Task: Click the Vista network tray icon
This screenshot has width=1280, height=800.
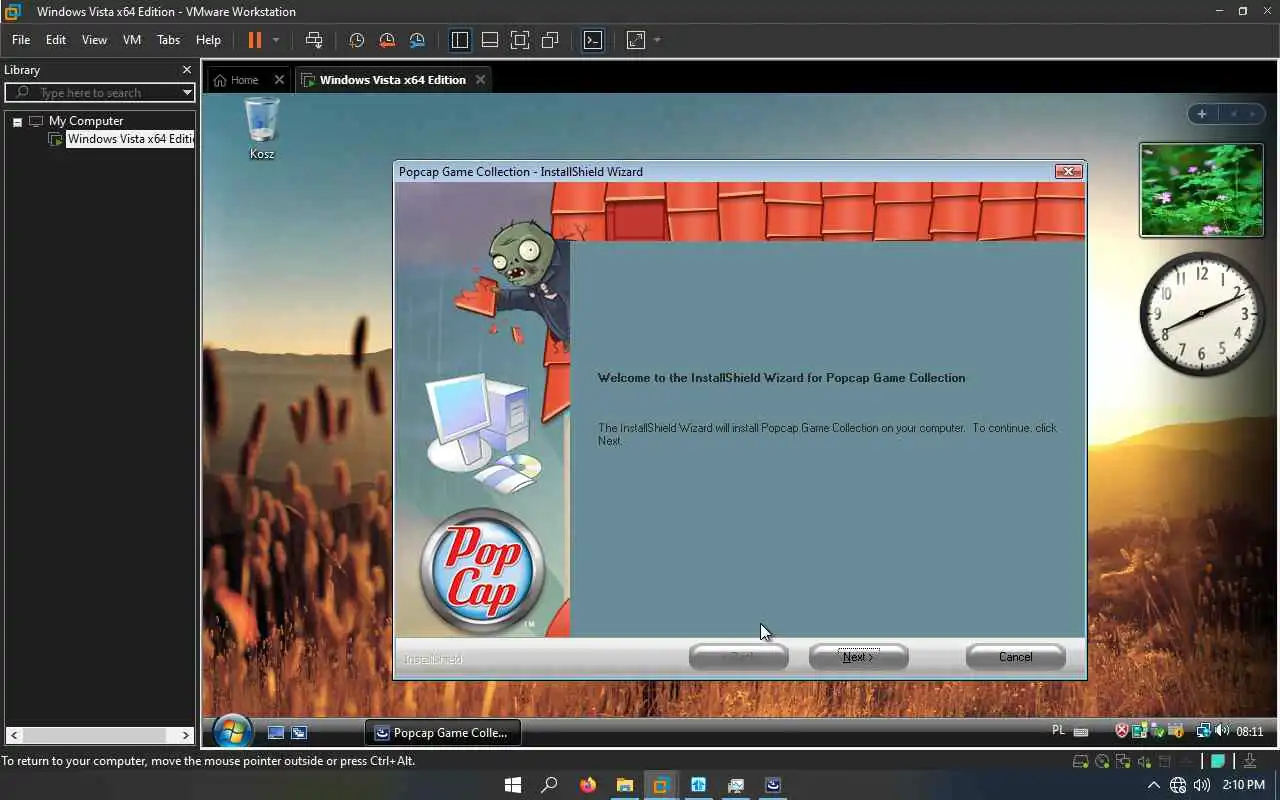Action: pyautogui.click(x=1204, y=731)
